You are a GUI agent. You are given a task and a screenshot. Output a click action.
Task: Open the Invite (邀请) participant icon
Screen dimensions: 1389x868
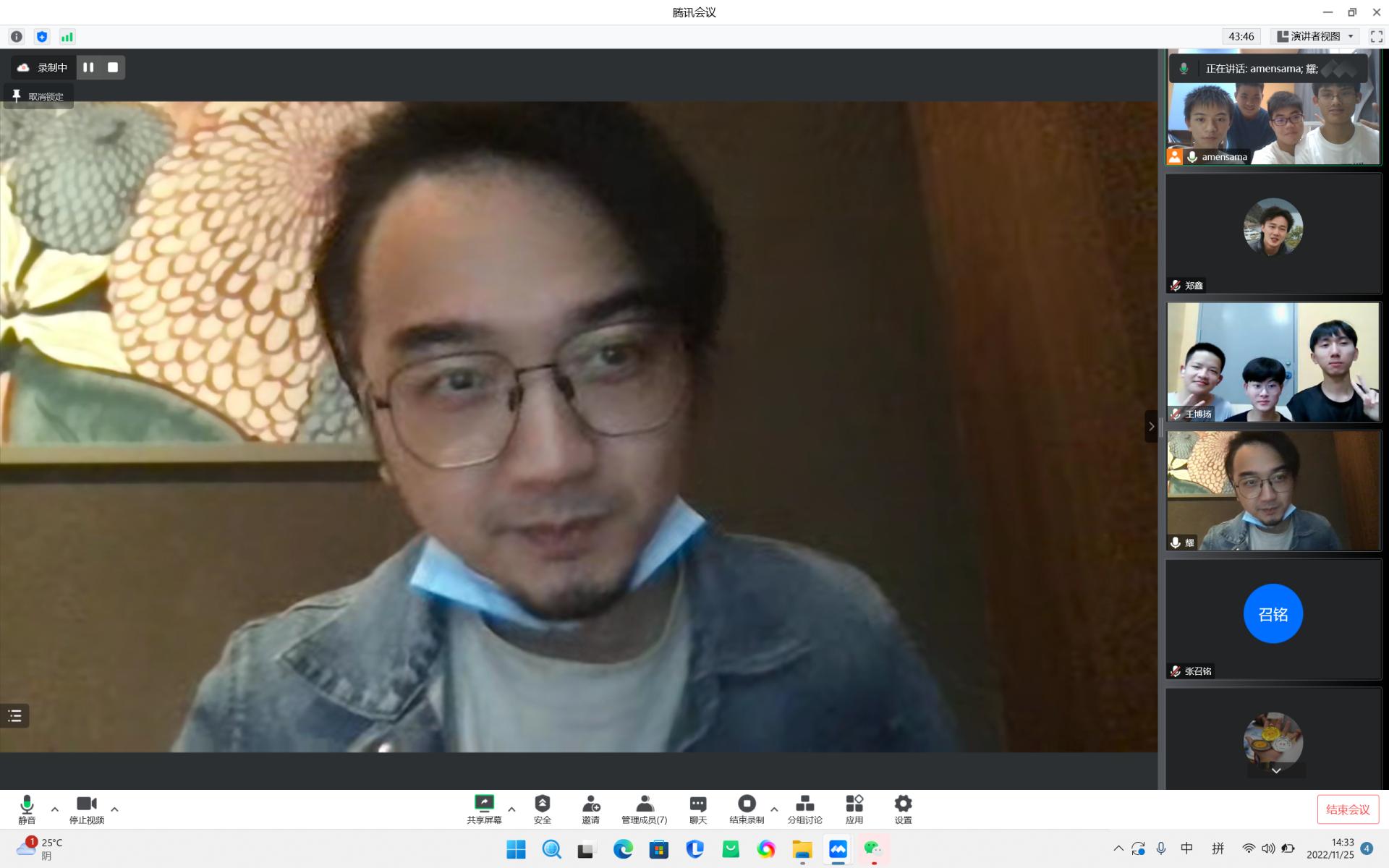click(x=590, y=808)
